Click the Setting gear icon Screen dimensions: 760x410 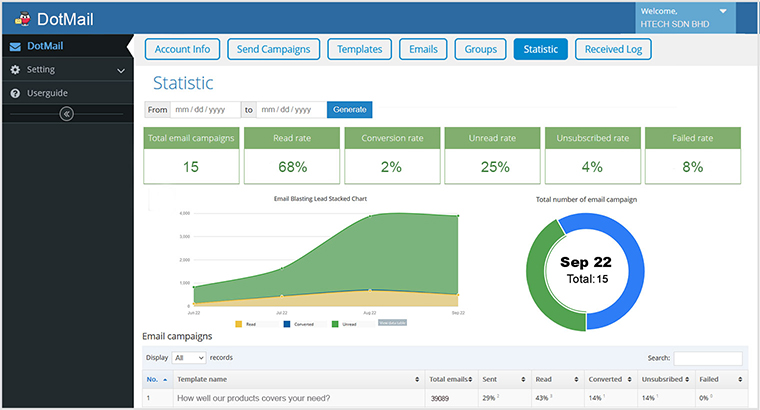(15, 70)
